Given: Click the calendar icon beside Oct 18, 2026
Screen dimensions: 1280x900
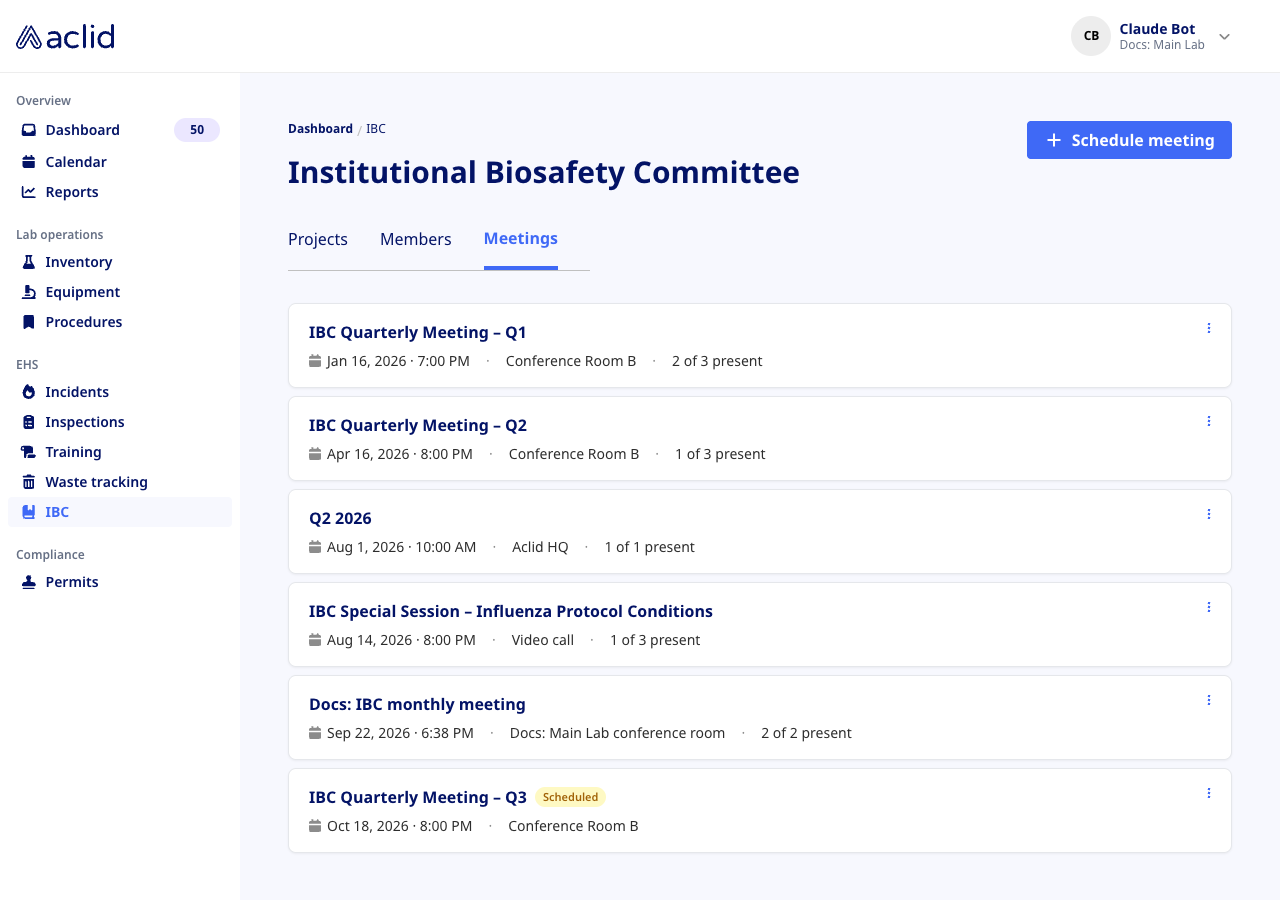Looking at the screenshot, I should click(315, 826).
